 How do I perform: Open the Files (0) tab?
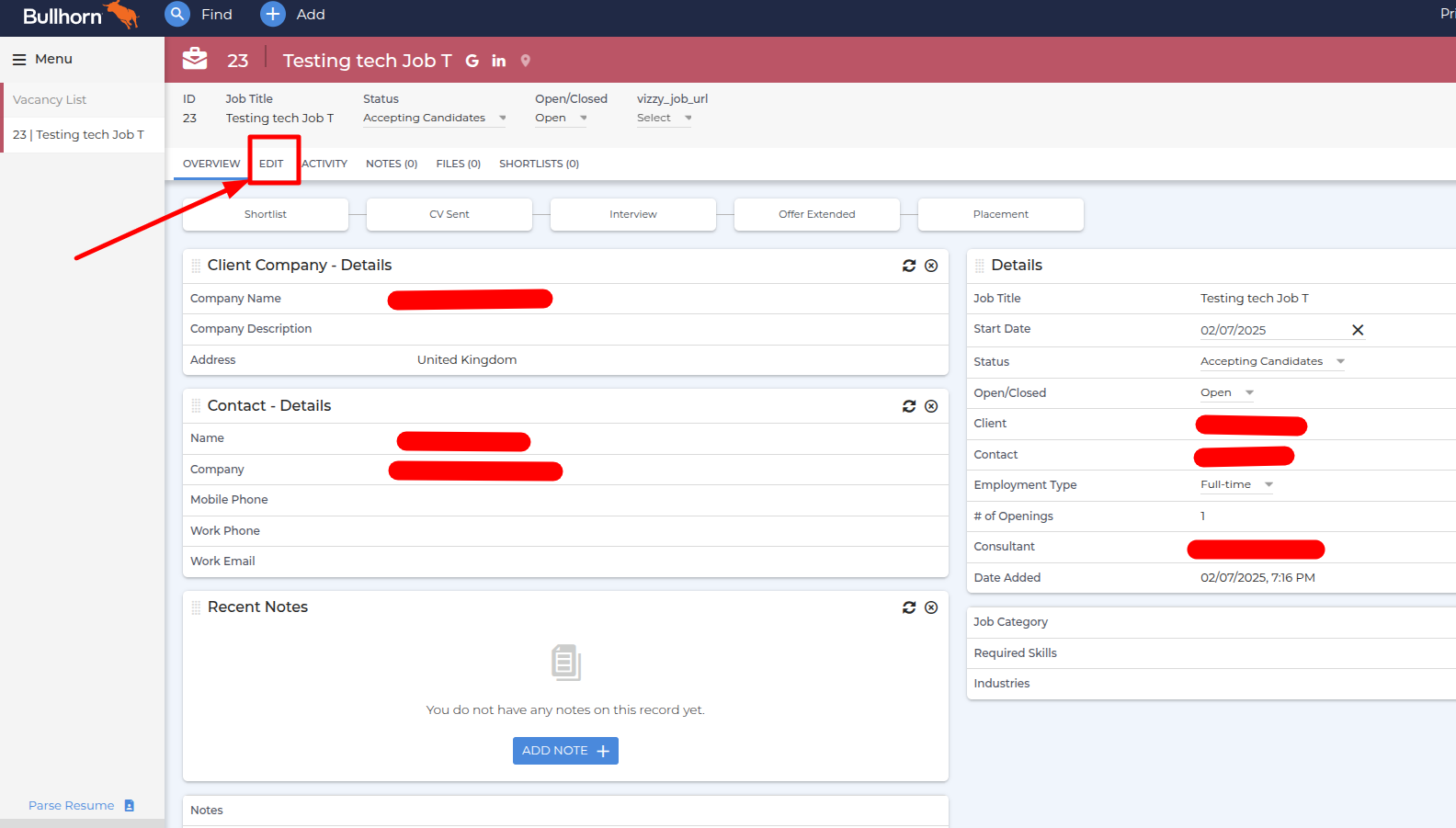[459, 164]
